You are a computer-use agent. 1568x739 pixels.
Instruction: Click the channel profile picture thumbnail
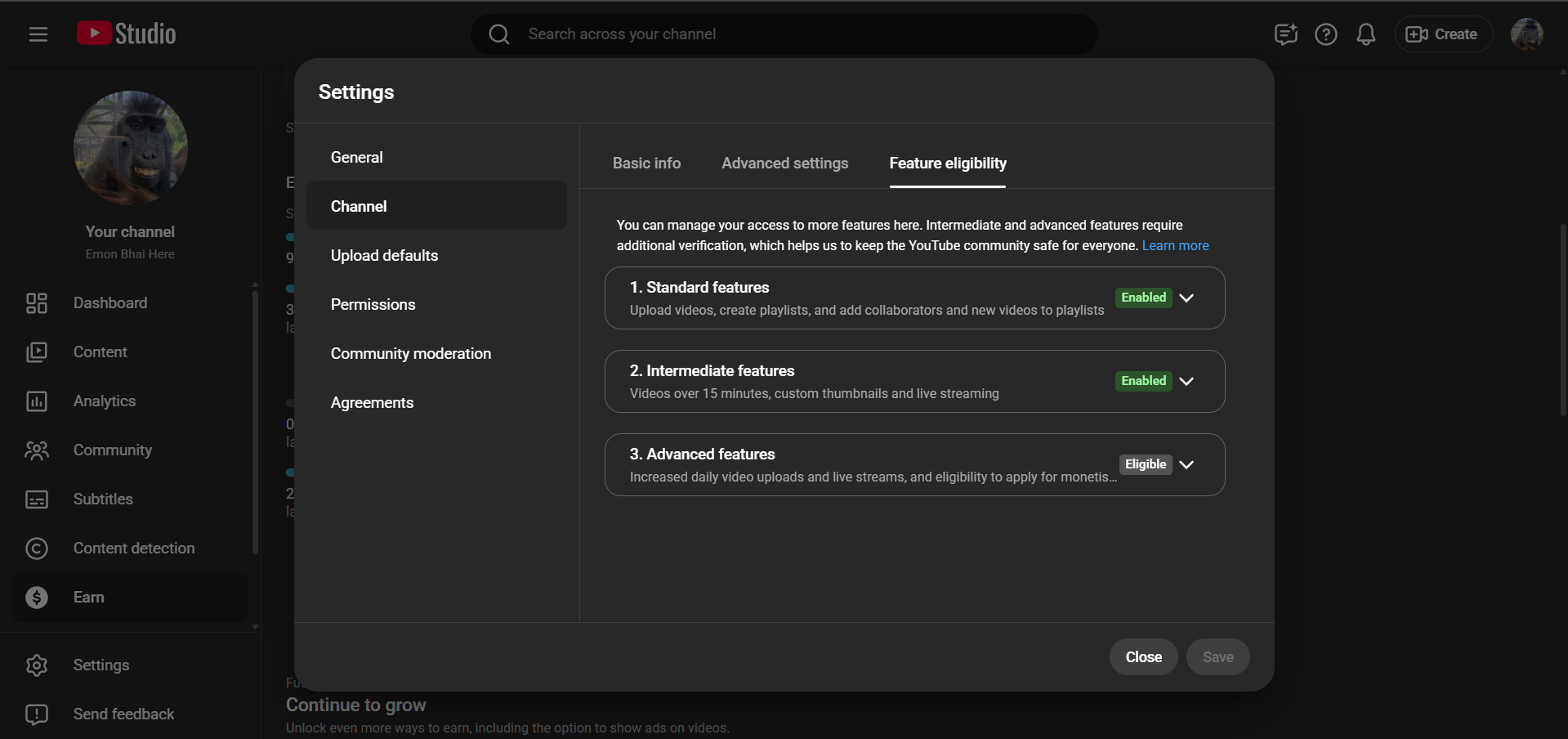131,148
